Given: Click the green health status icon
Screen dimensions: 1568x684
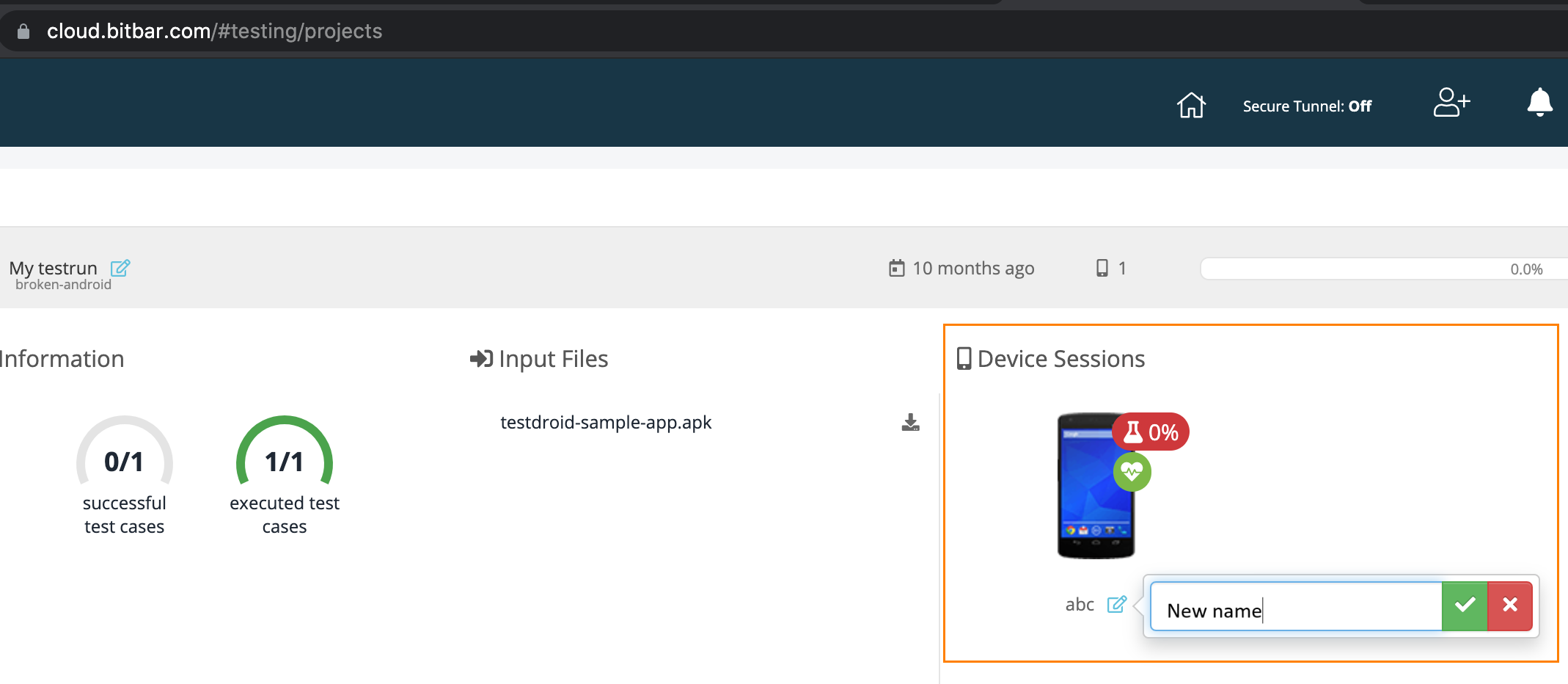Looking at the screenshot, I should coord(1132,472).
